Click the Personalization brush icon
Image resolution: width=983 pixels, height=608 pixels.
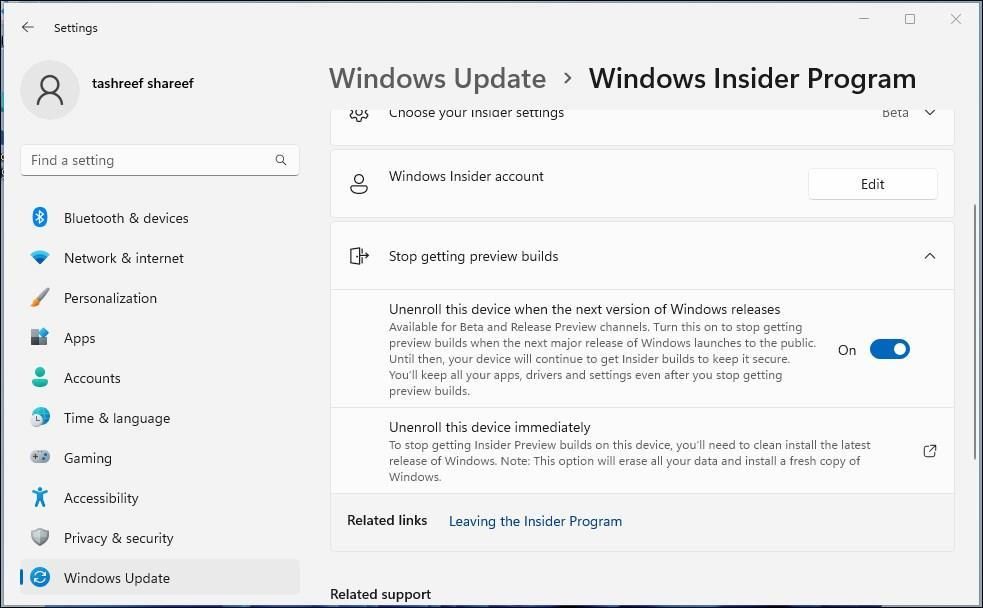click(40, 298)
